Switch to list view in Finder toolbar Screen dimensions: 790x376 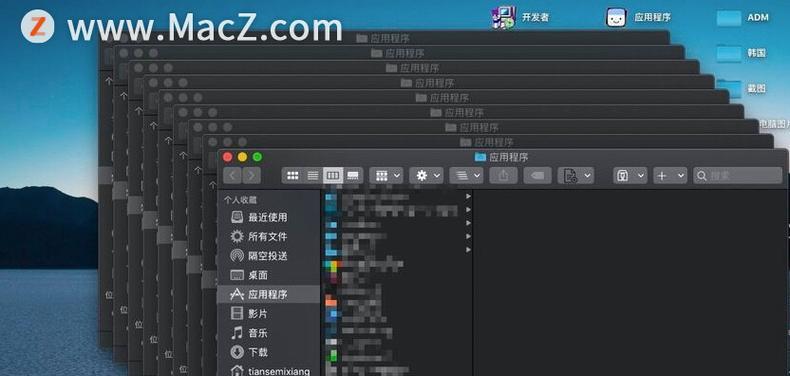point(313,175)
